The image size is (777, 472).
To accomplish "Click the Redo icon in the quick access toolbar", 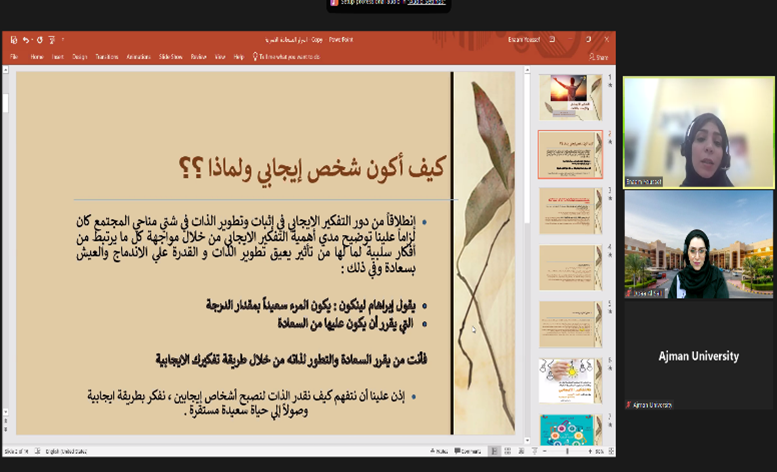I will coord(38,40).
